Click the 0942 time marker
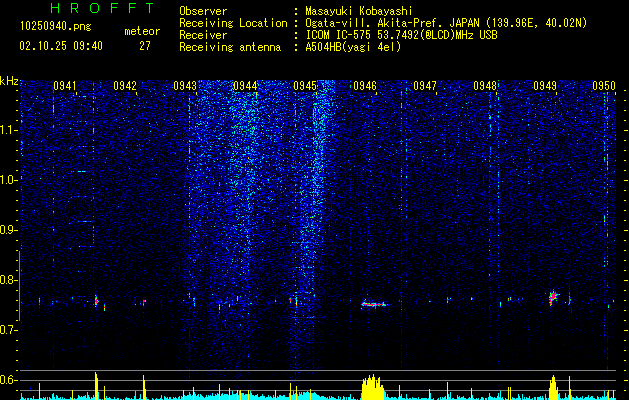 pyautogui.click(x=125, y=86)
